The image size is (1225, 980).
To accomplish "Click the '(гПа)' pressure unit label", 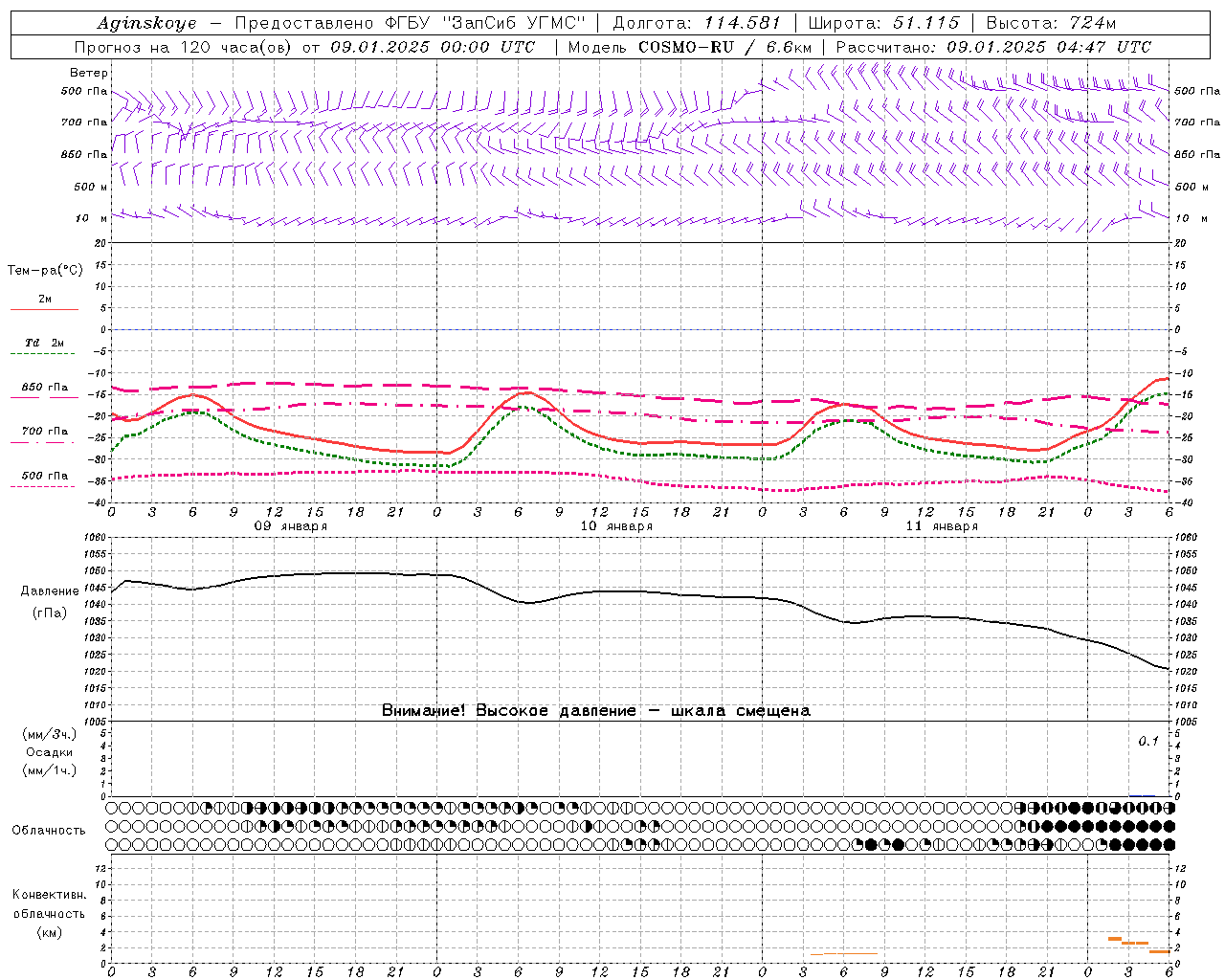I will point(50,613).
